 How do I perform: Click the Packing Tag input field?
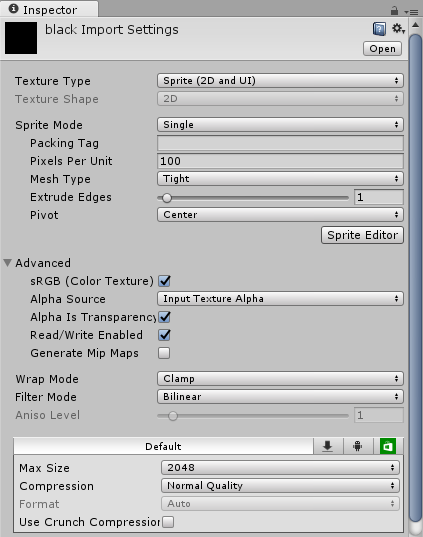pyautogui.click(x=280, y=143)
